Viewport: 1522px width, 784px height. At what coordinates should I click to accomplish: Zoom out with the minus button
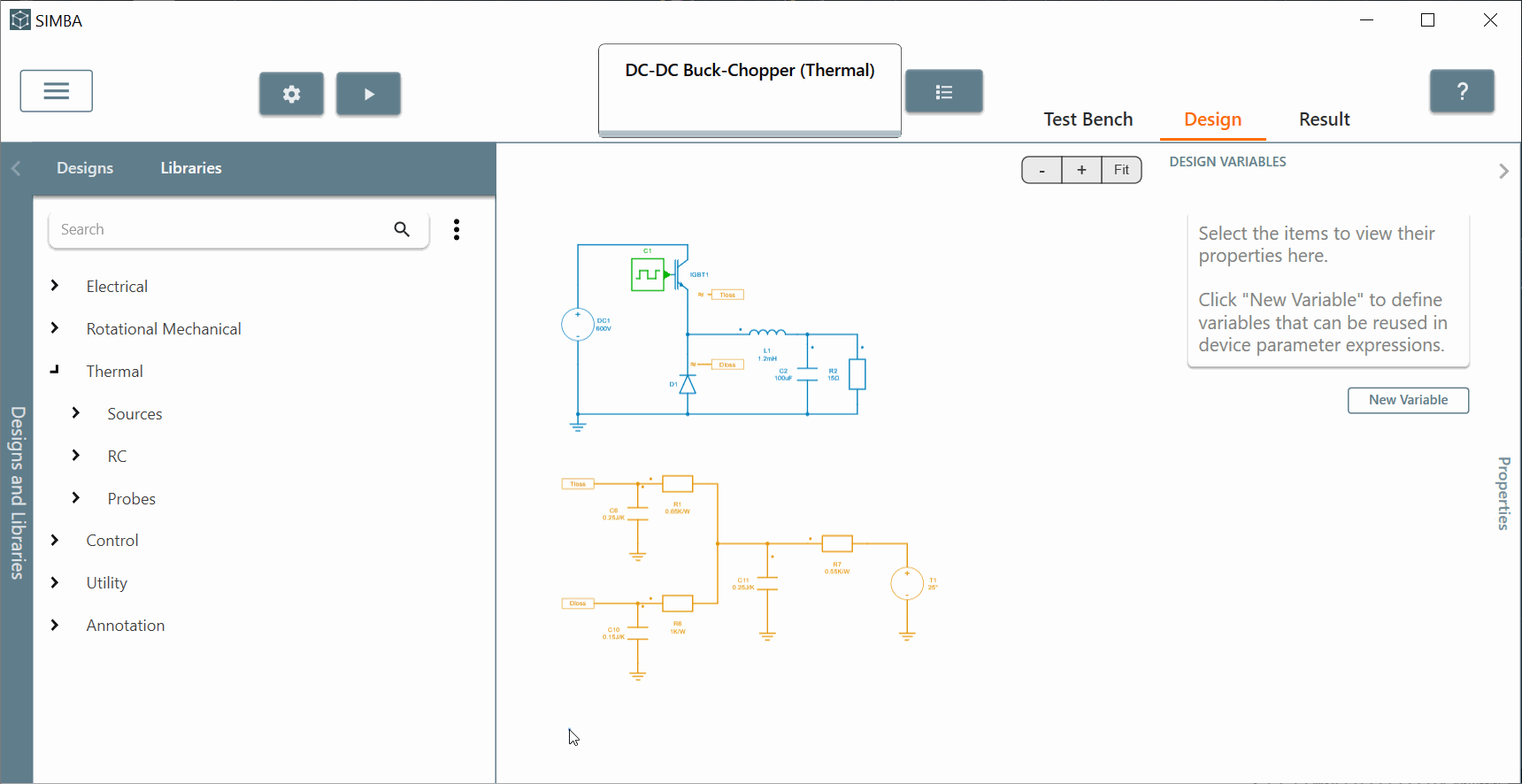[1042, 170]
